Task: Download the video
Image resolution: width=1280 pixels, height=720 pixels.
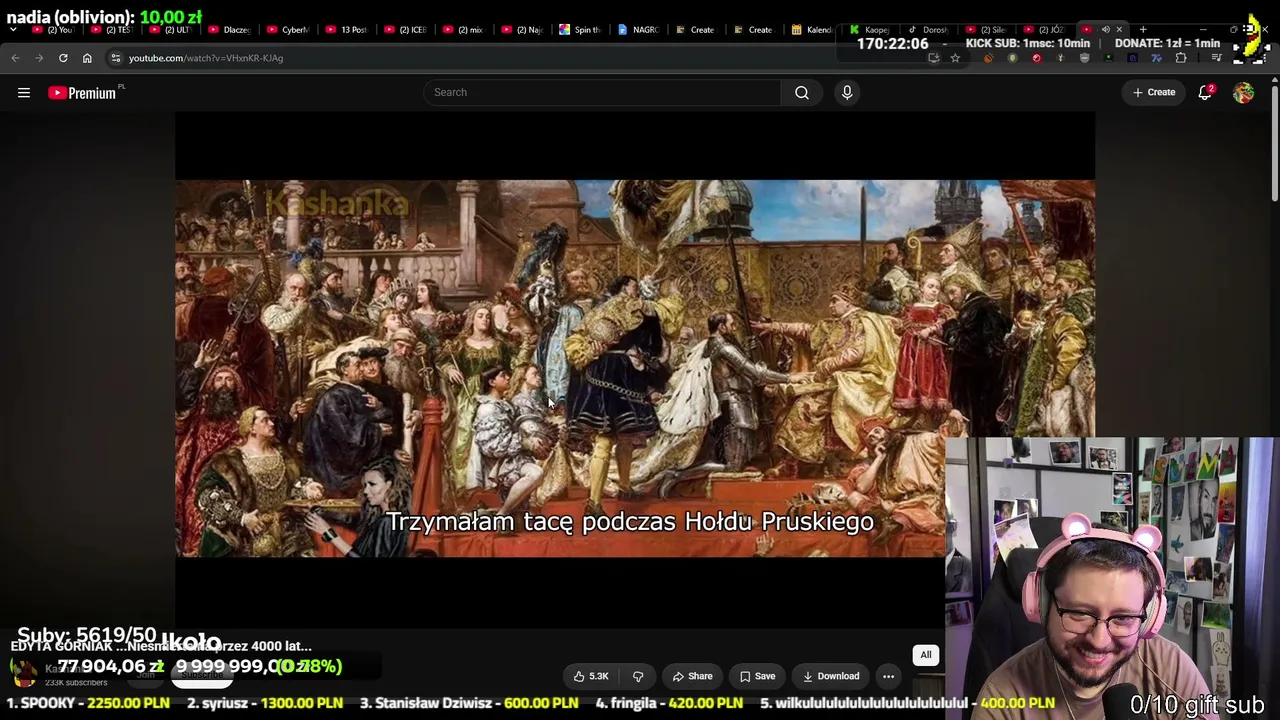Action: point(831,676)
